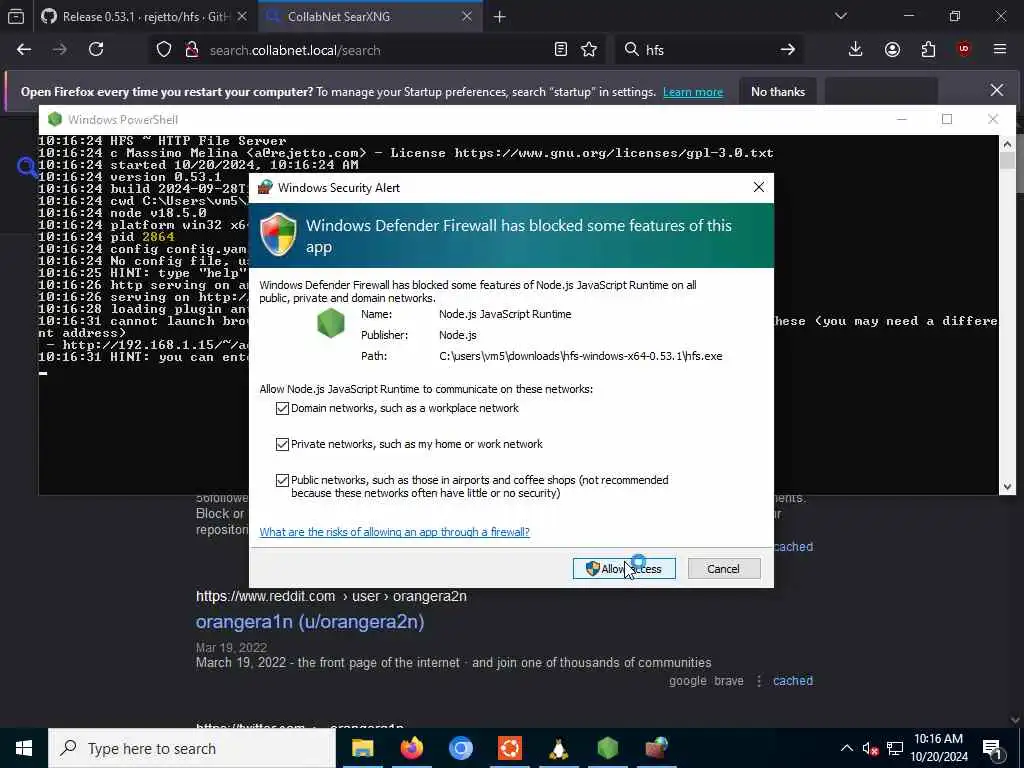Open Ubuntu app in the taskbar
This screenshot has width=1024, height=768.
[x=509, y=748]
